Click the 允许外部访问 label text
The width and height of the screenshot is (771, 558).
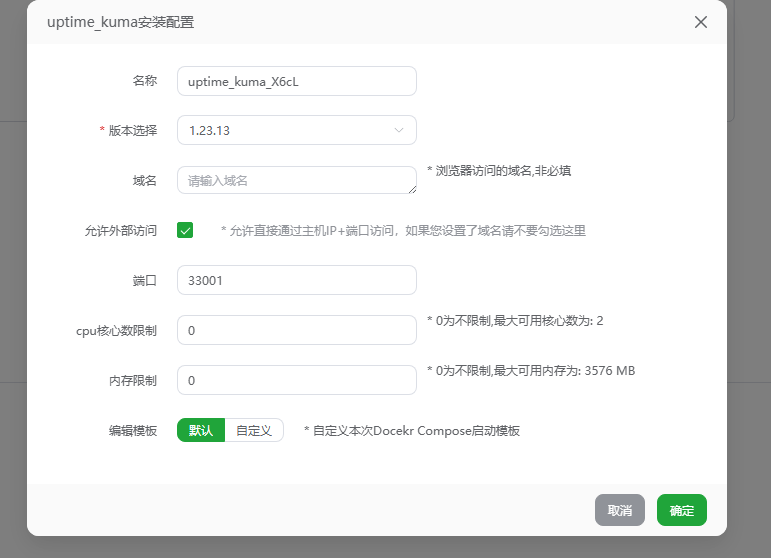121,230
